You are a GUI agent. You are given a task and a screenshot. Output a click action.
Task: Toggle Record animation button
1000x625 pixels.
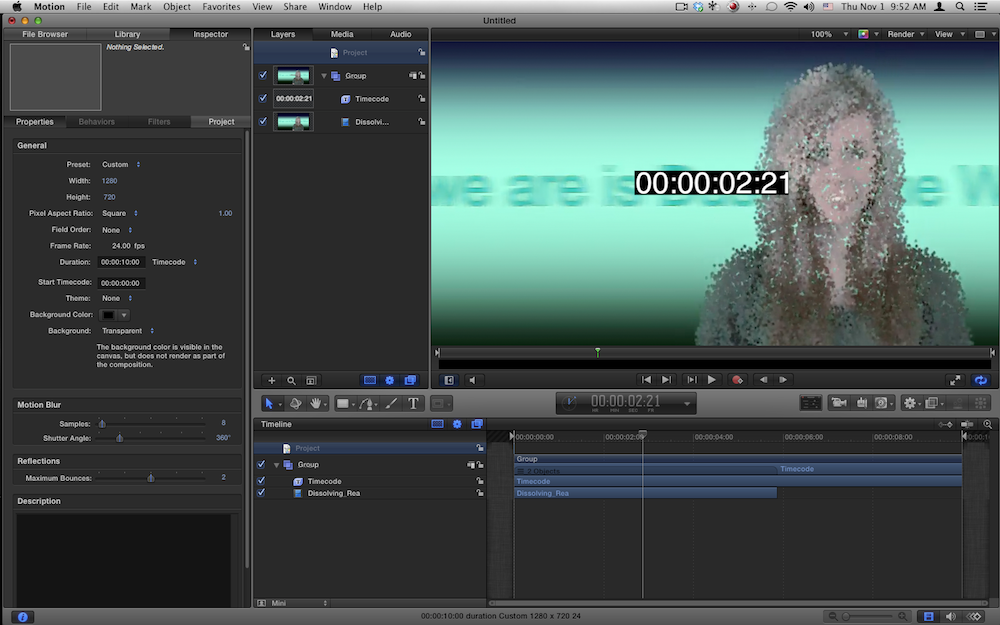click(x=737, y=380)
